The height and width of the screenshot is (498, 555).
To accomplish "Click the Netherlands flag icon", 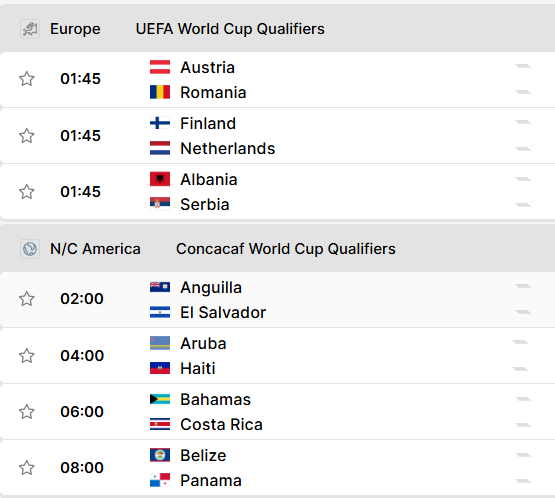I will click(x=160, y=148).
